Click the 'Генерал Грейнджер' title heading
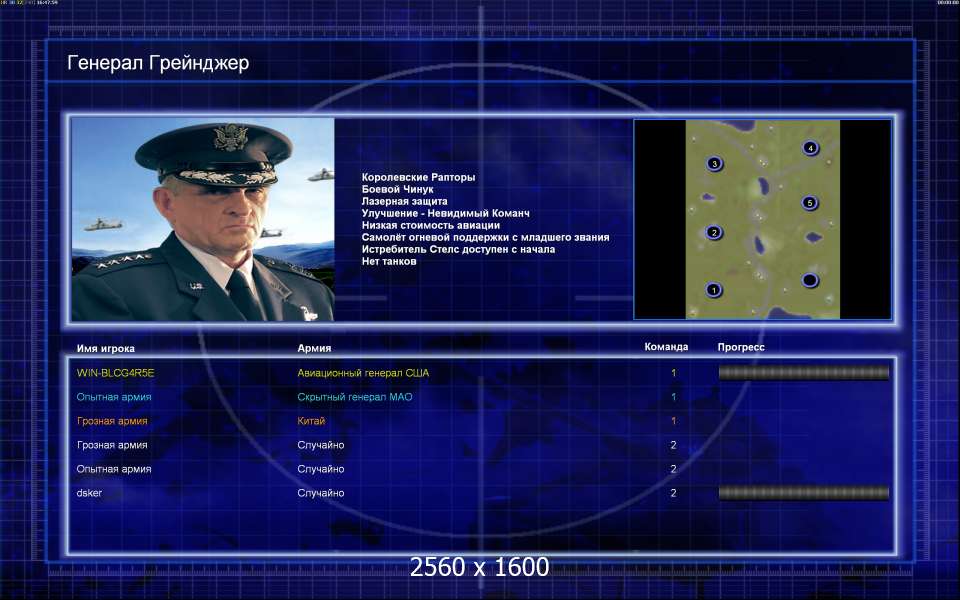 pyautogui.click(x=158, y=63)
